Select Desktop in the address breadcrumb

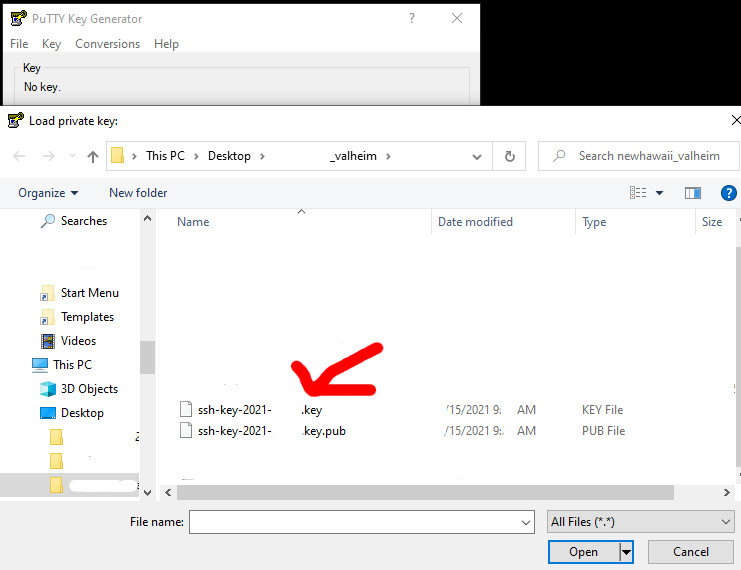(x=229, y=156)
